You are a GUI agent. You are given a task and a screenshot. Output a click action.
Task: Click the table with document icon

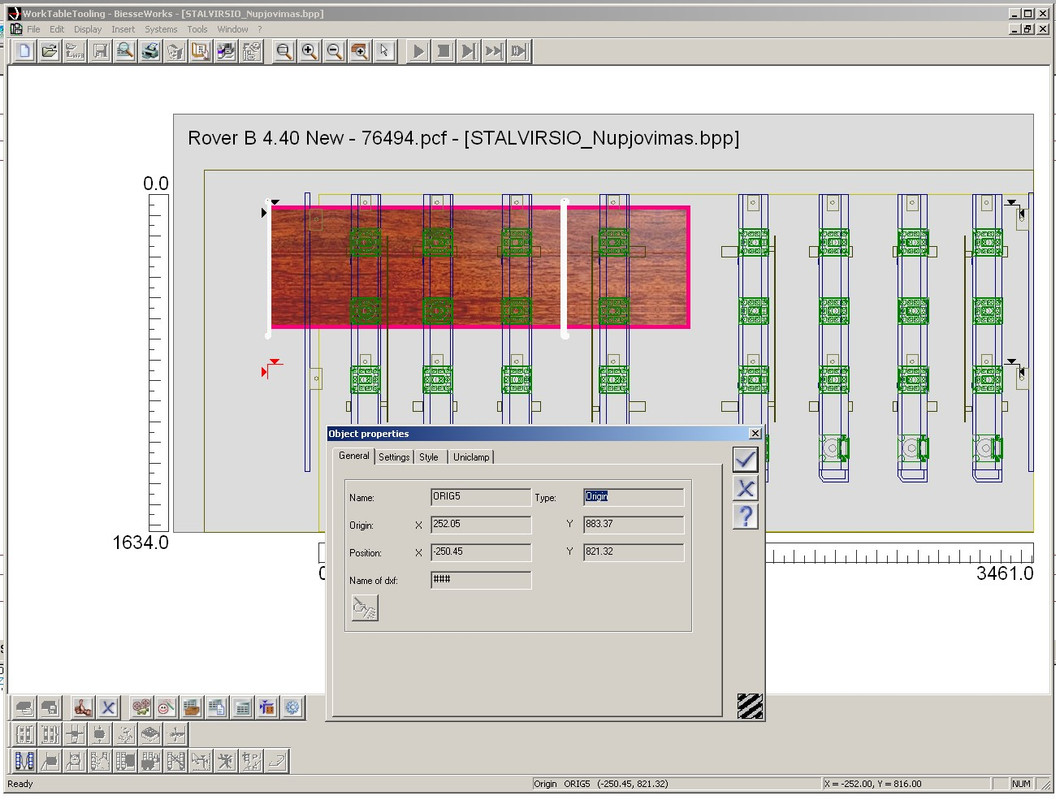pyautogui.click(x=217, y=708)
